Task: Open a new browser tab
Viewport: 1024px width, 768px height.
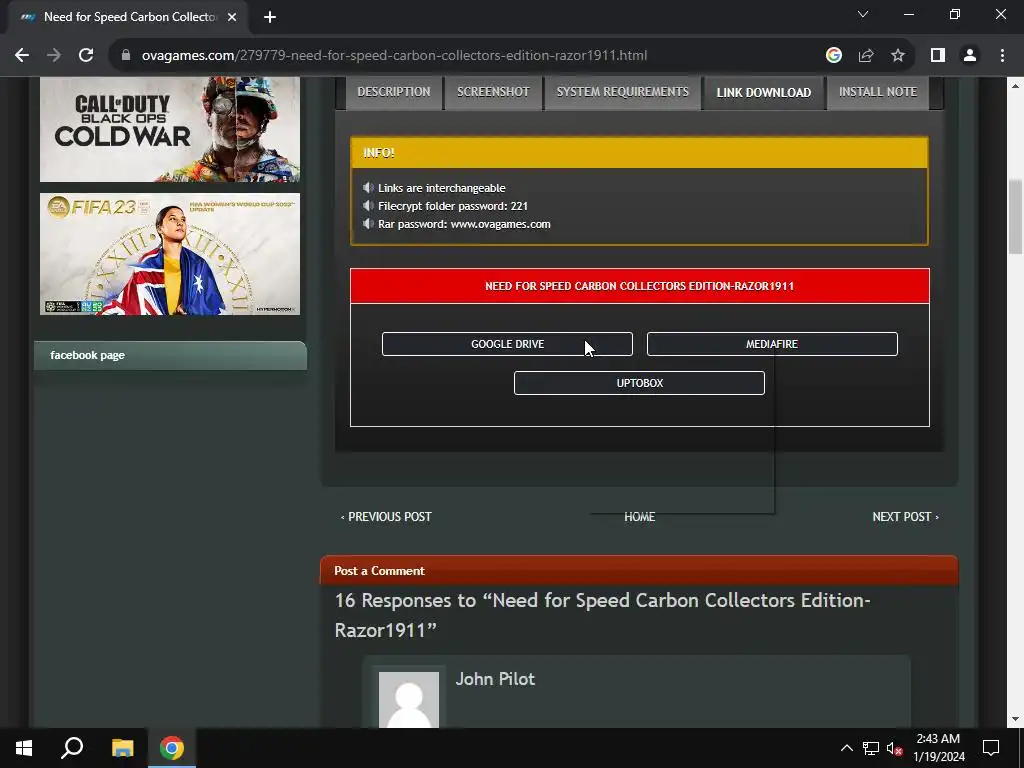Action: tap(270, 17)
